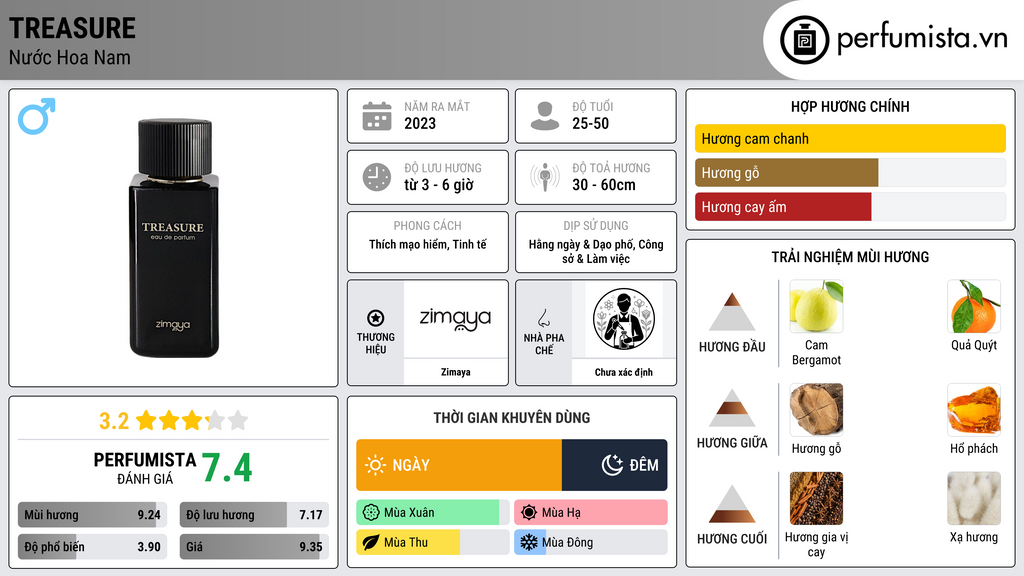Click the Hương giữa pyramid icon
The height and width of the screenshot is (576, 1024).
(732, 408)
